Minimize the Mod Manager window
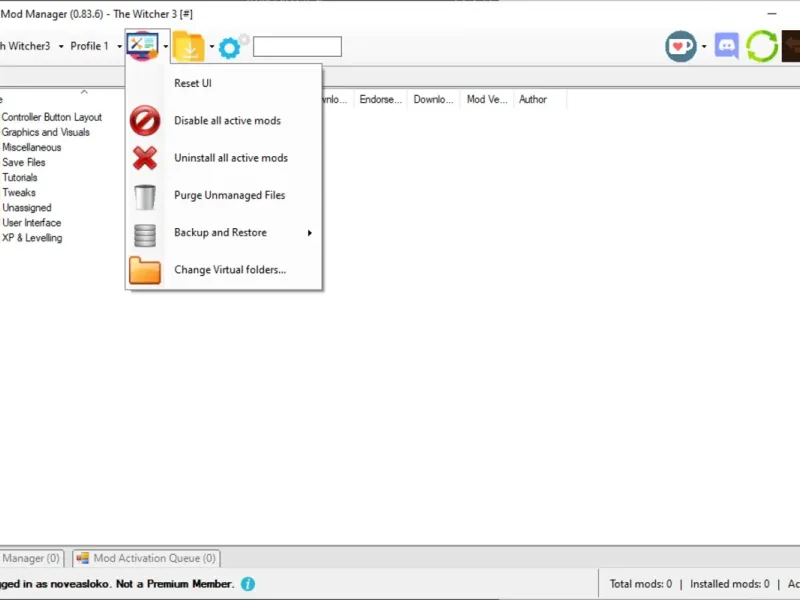Screen dimensions: 800x600 point(772,14)
